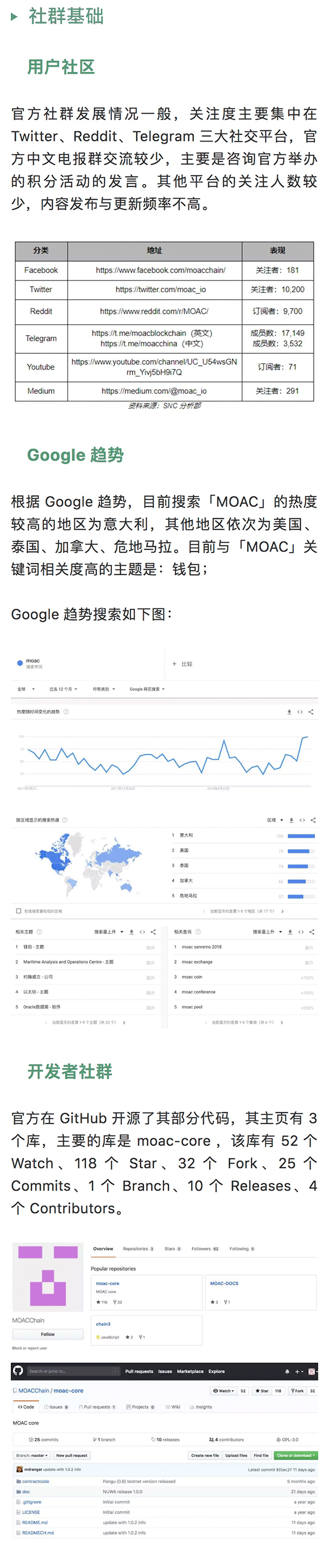329x1568 pixels.
Task: Open embed code for interest-over-time chart
Action: 300,712
